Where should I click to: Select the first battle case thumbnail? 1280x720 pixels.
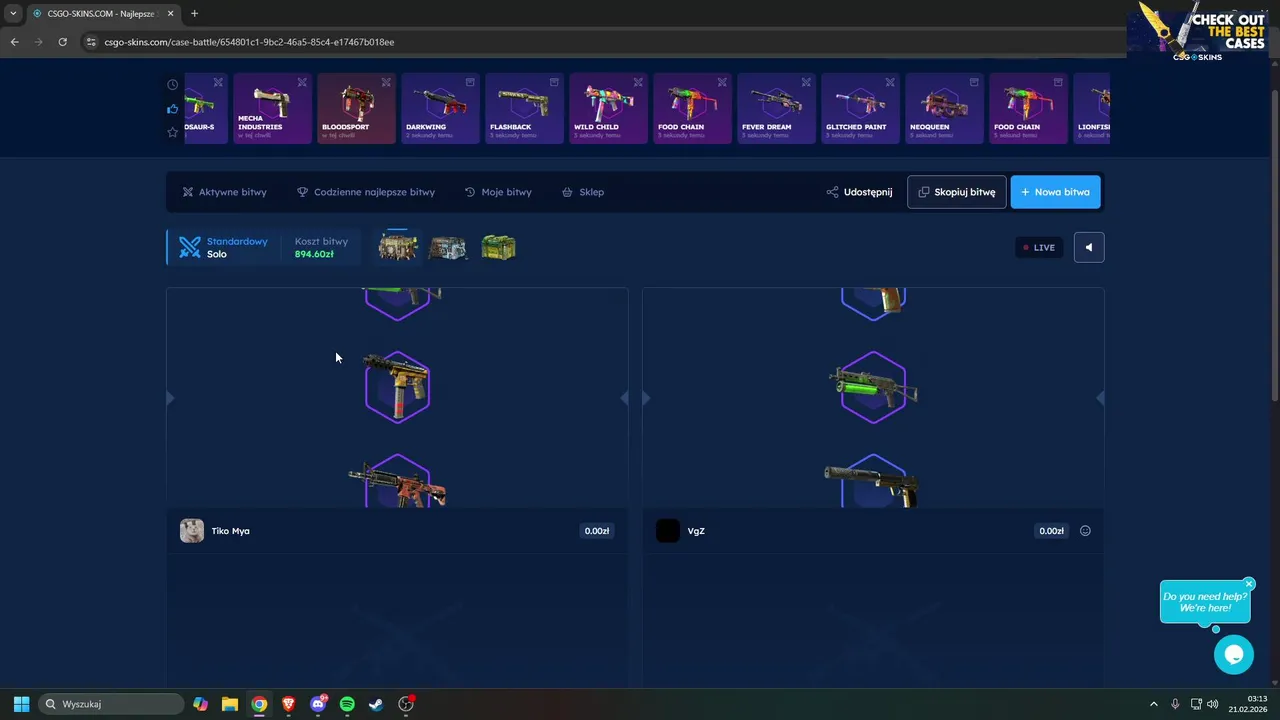(398, 247)
